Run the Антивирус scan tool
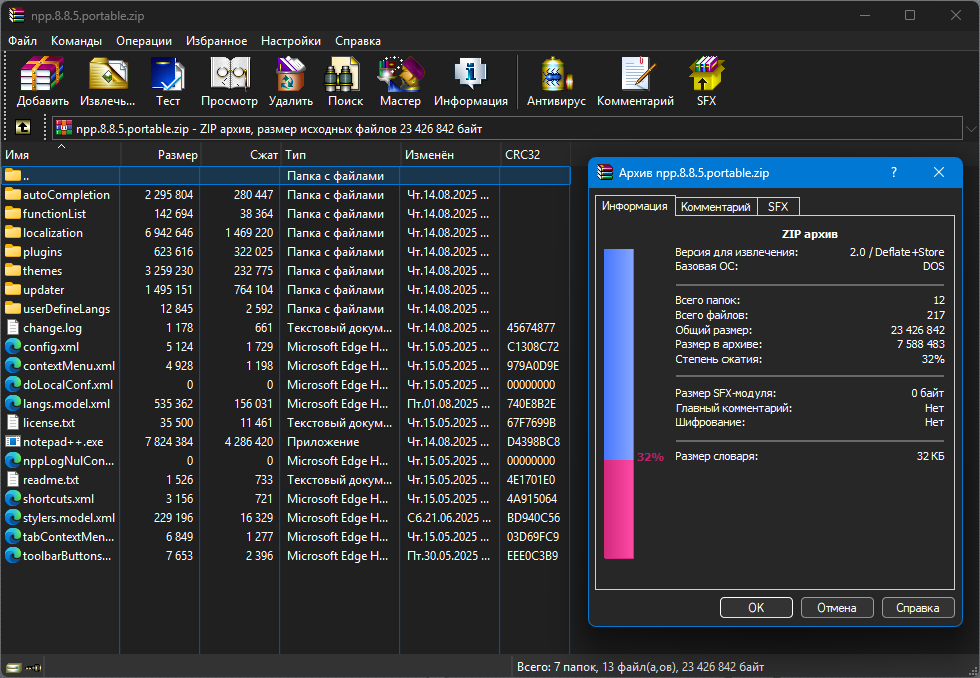Image resolution: width=980 pixels, height=678 pixels. [x=556, y=81]
